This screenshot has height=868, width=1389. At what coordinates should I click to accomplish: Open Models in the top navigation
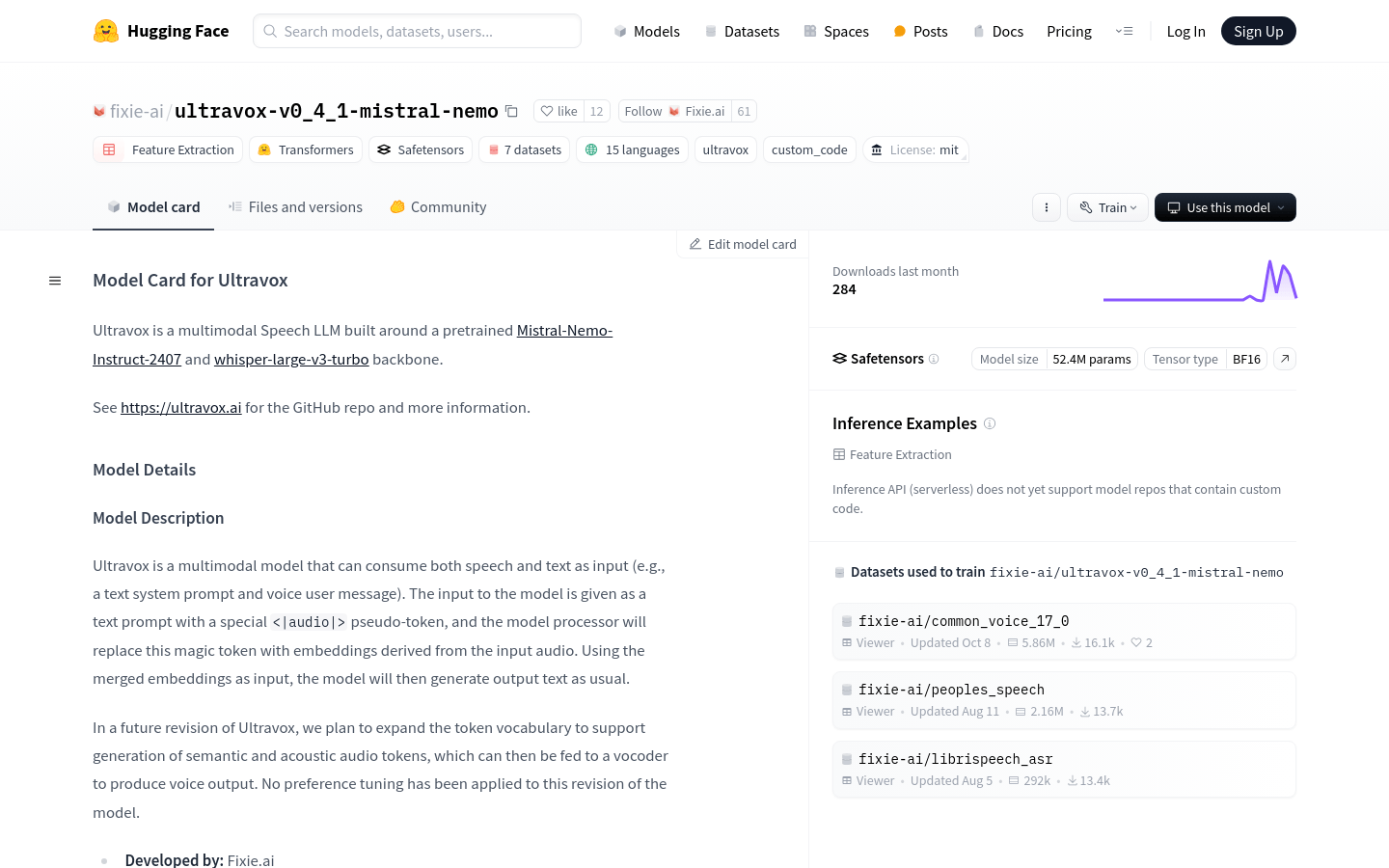pos(646,31)
